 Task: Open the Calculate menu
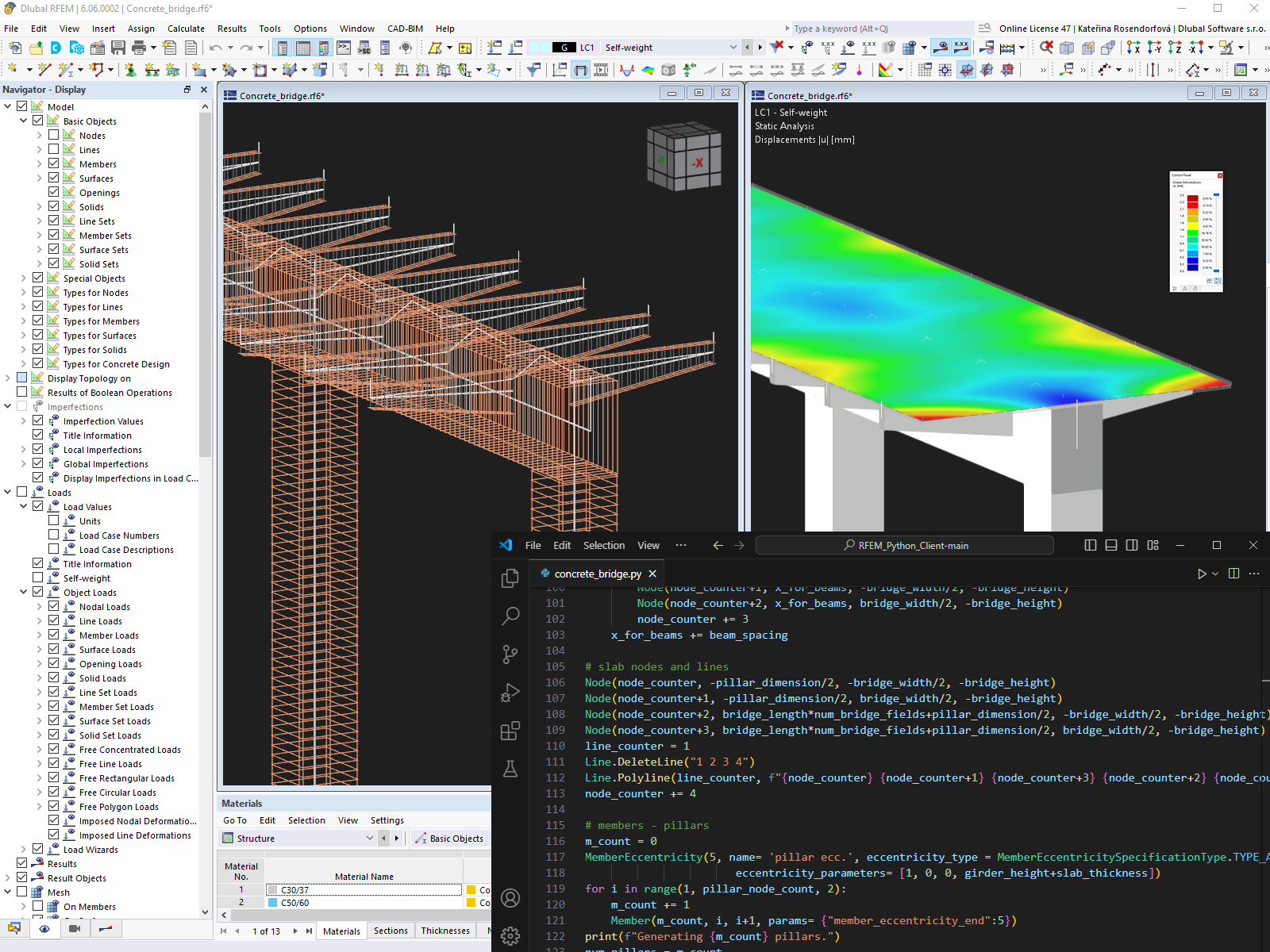pyautogui.click(x=186, y=28)
